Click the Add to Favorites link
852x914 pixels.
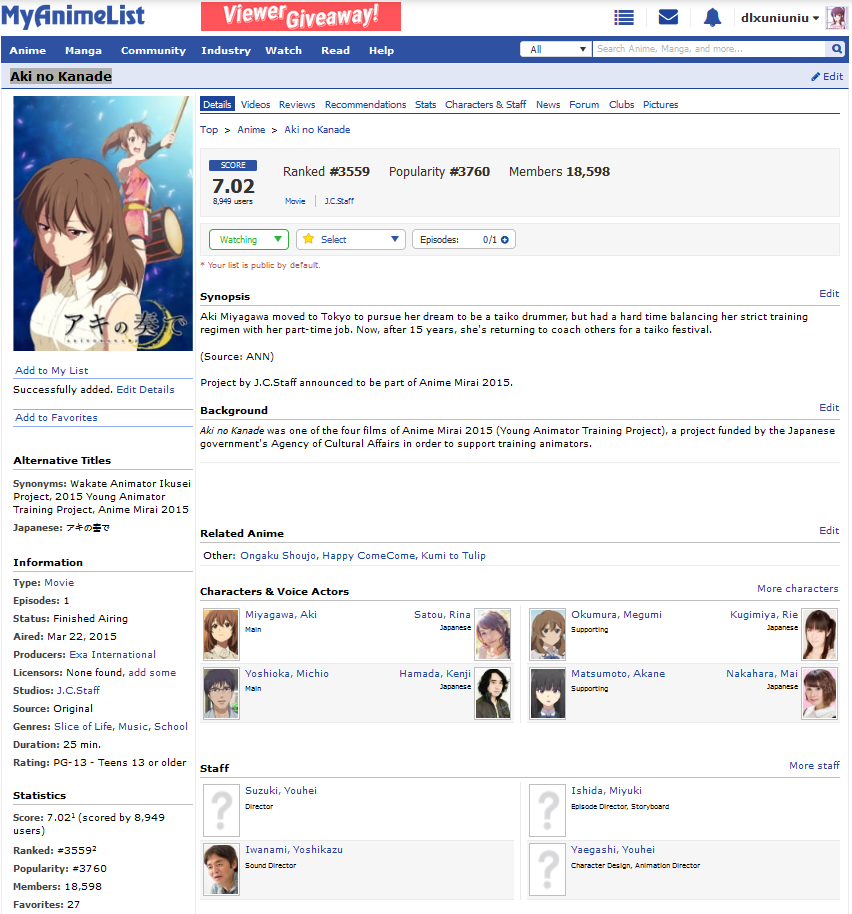click(56, 418)
